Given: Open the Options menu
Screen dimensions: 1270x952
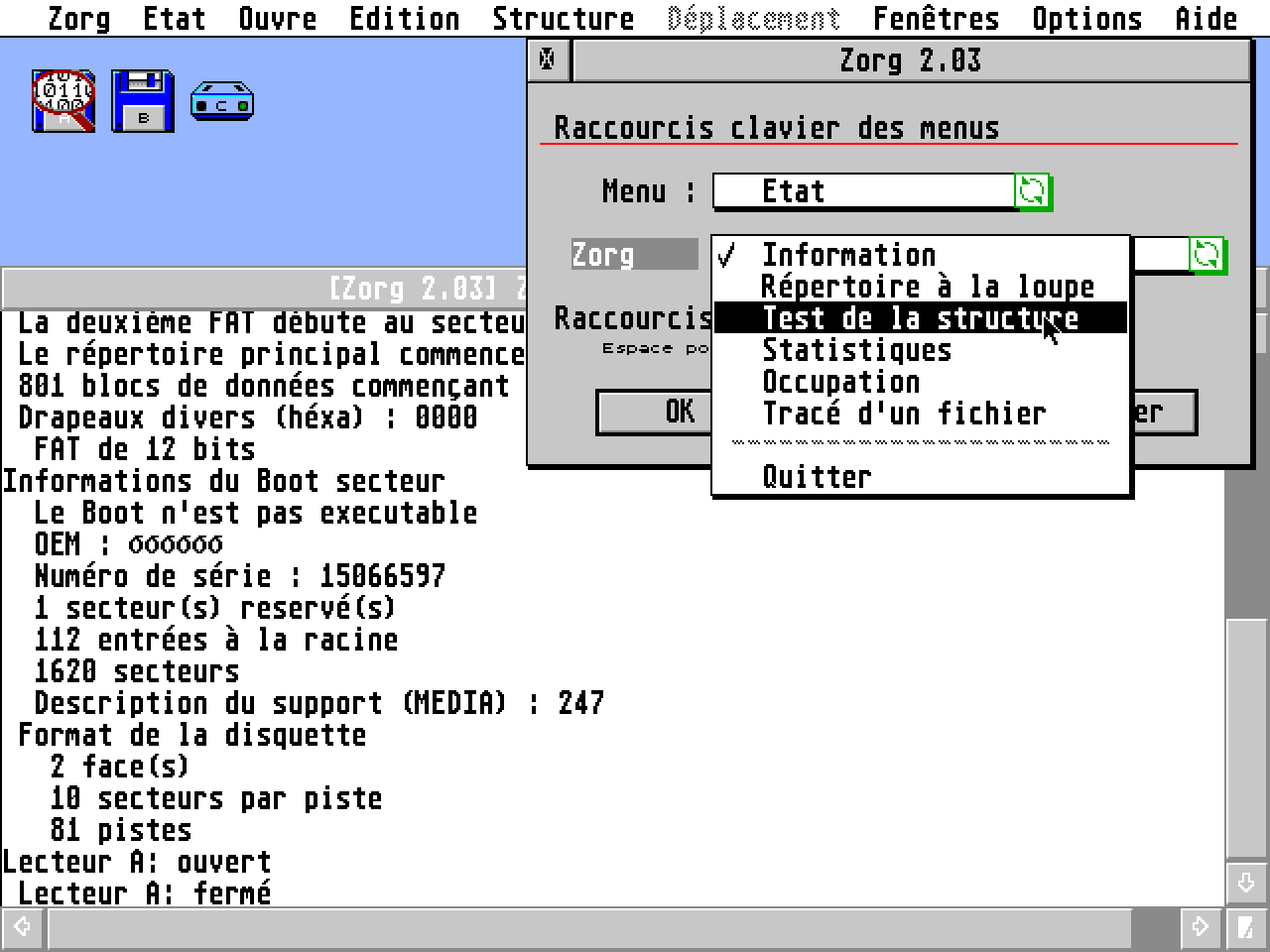Looking at the screenshot, I should (x=1087, y=17).
